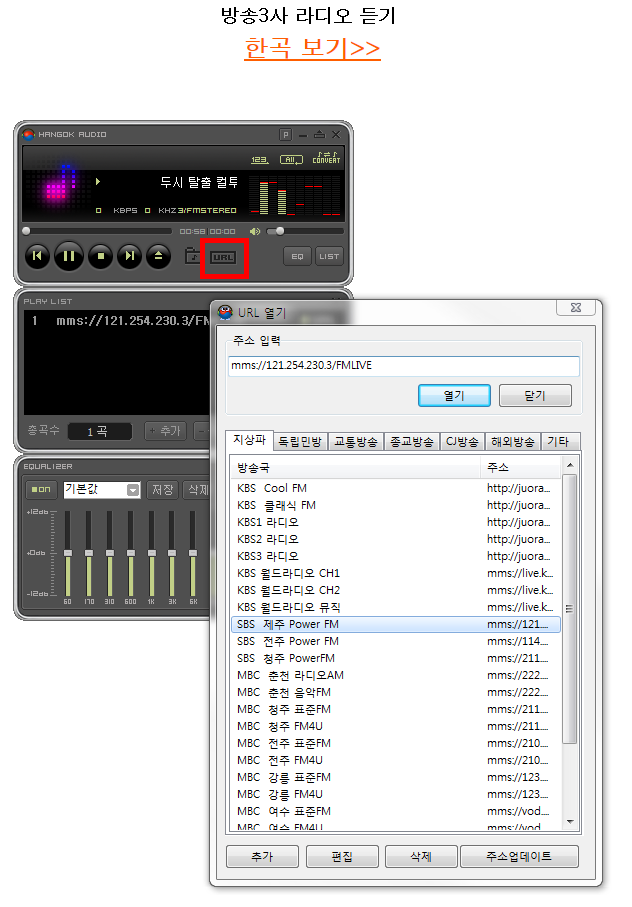Open file via the music folder icon
632x907 pixels.
(x=192, y=256)
